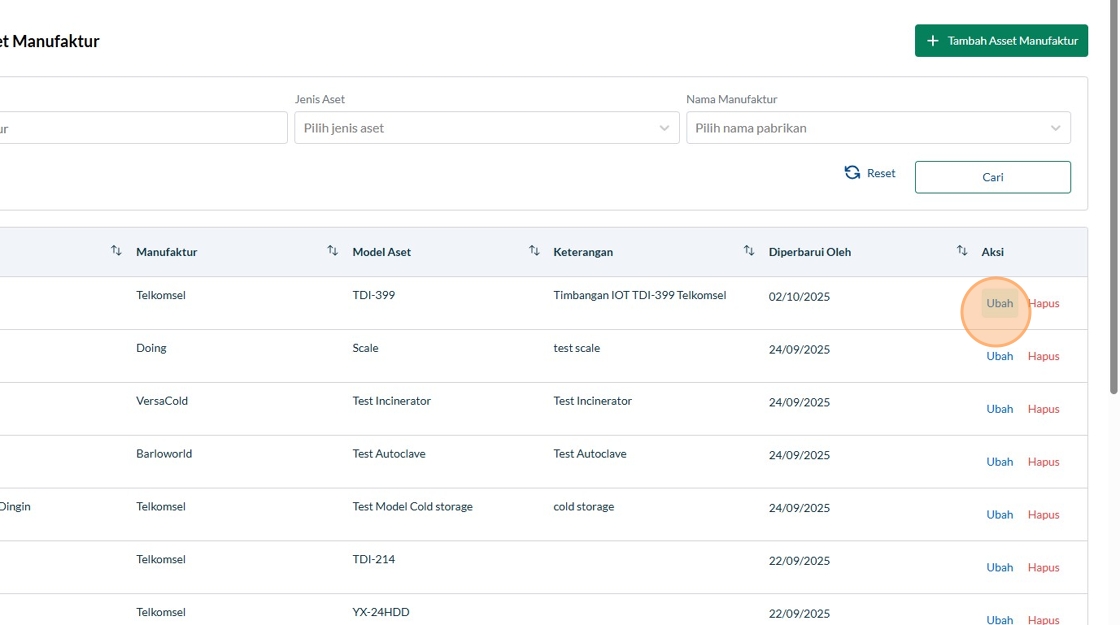Click the 'VersaCold' manufacturer cell
Screen dimensions: 1120x625
coord(161,401)
